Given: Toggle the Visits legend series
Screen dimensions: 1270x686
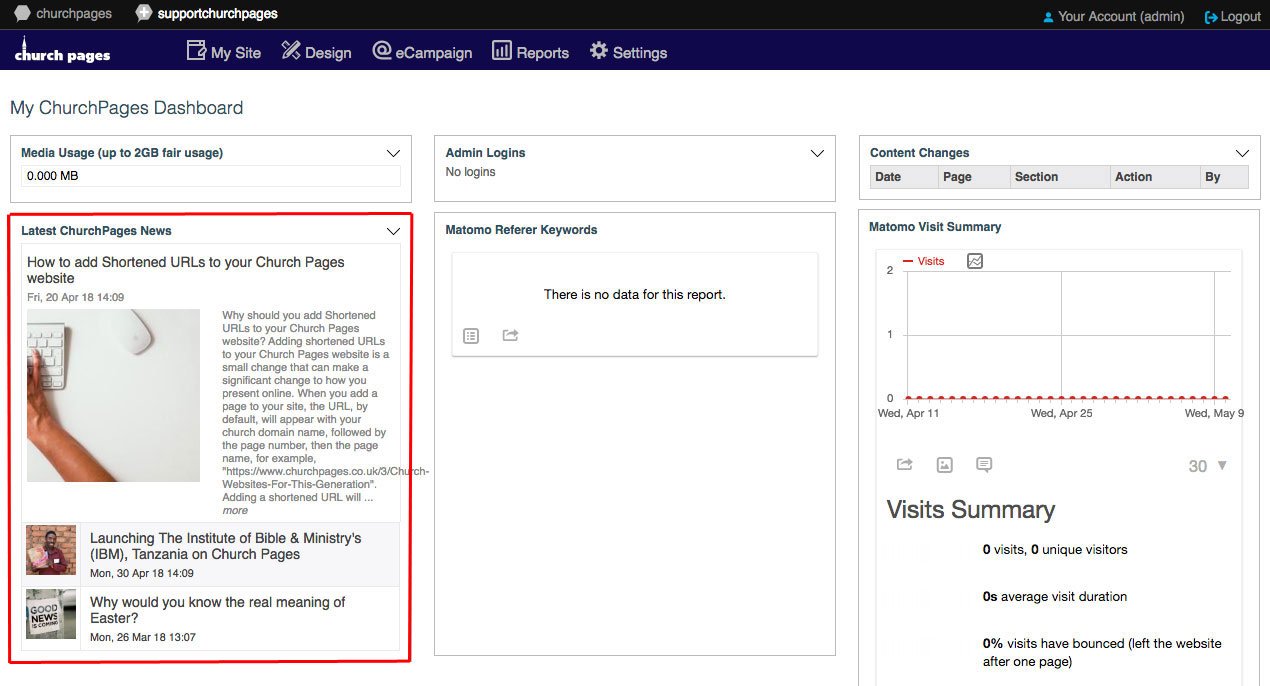Looking at the screenshot, I should [x=924, y=261].
